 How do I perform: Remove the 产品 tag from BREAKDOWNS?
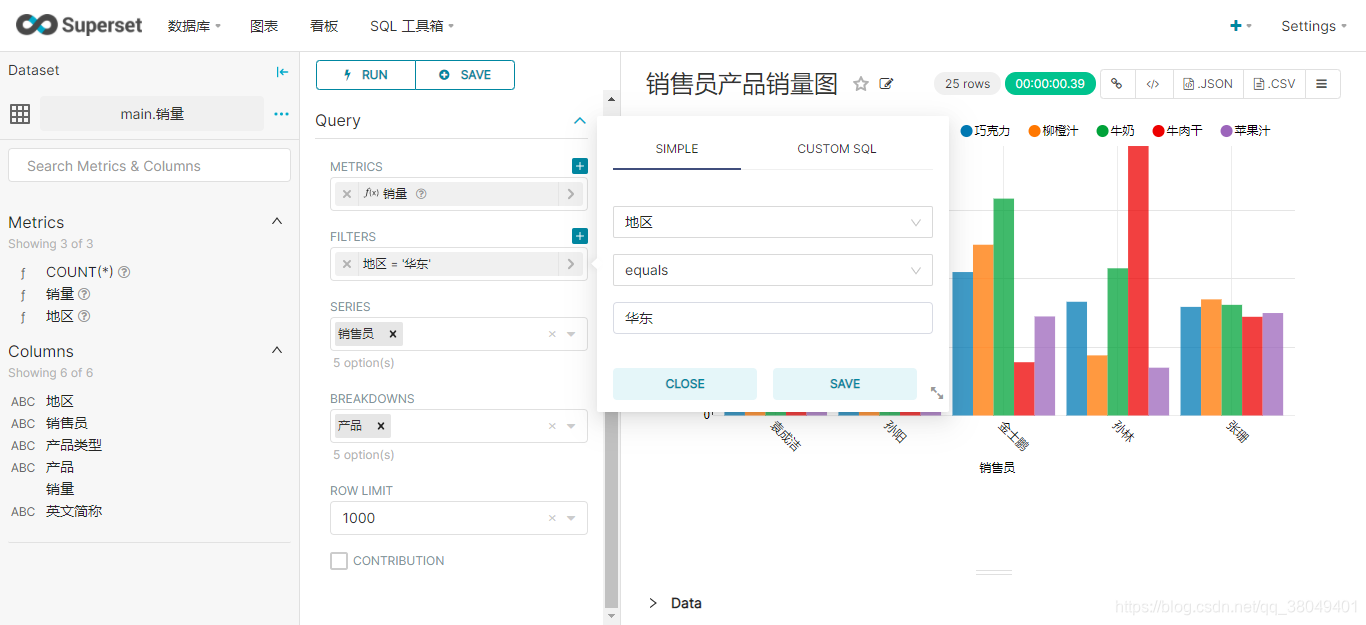380,426
